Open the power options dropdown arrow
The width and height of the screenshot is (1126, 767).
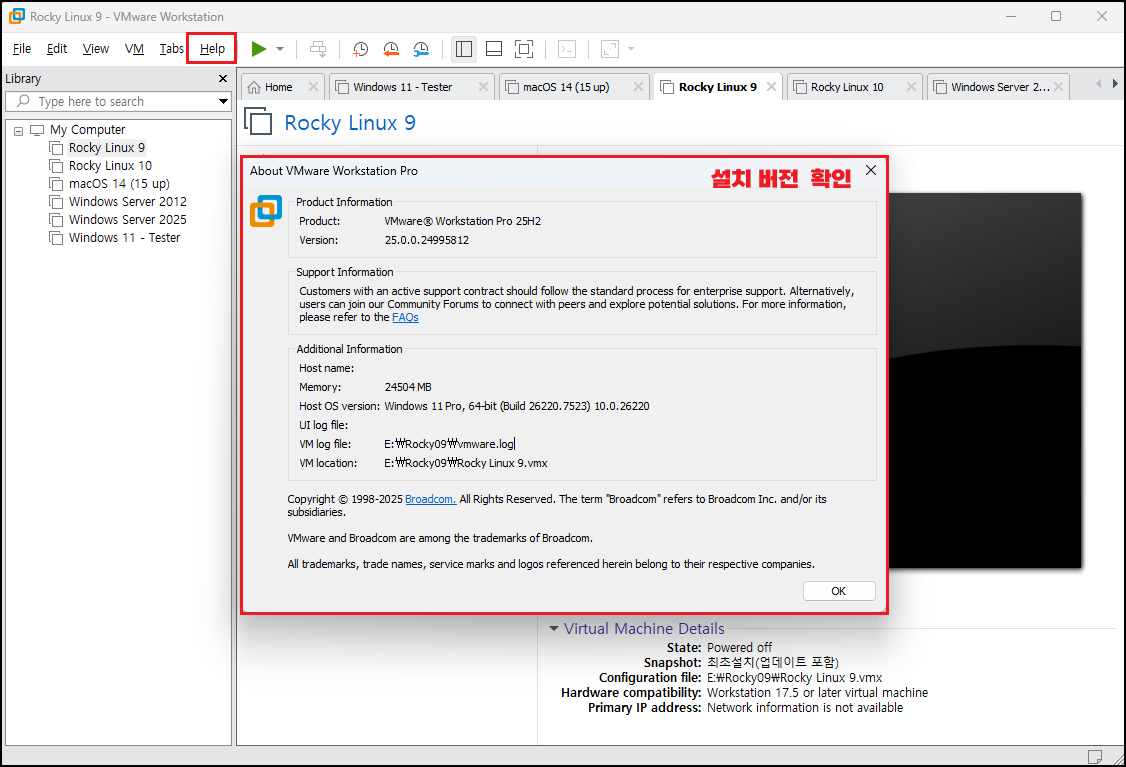280,49
